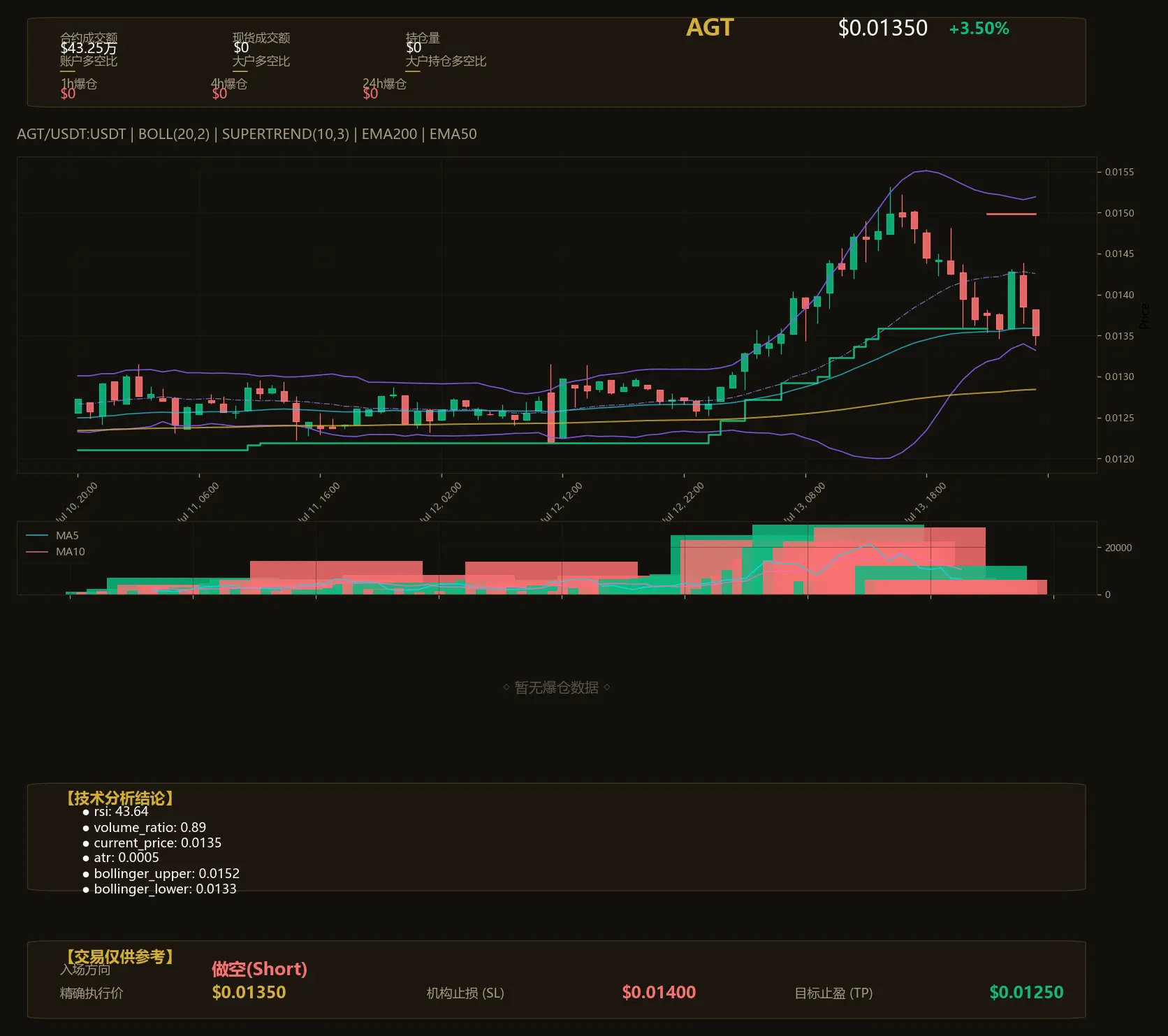Click the 精确执行价 label
1168x1036 pixels.
(x=92, y=993)
